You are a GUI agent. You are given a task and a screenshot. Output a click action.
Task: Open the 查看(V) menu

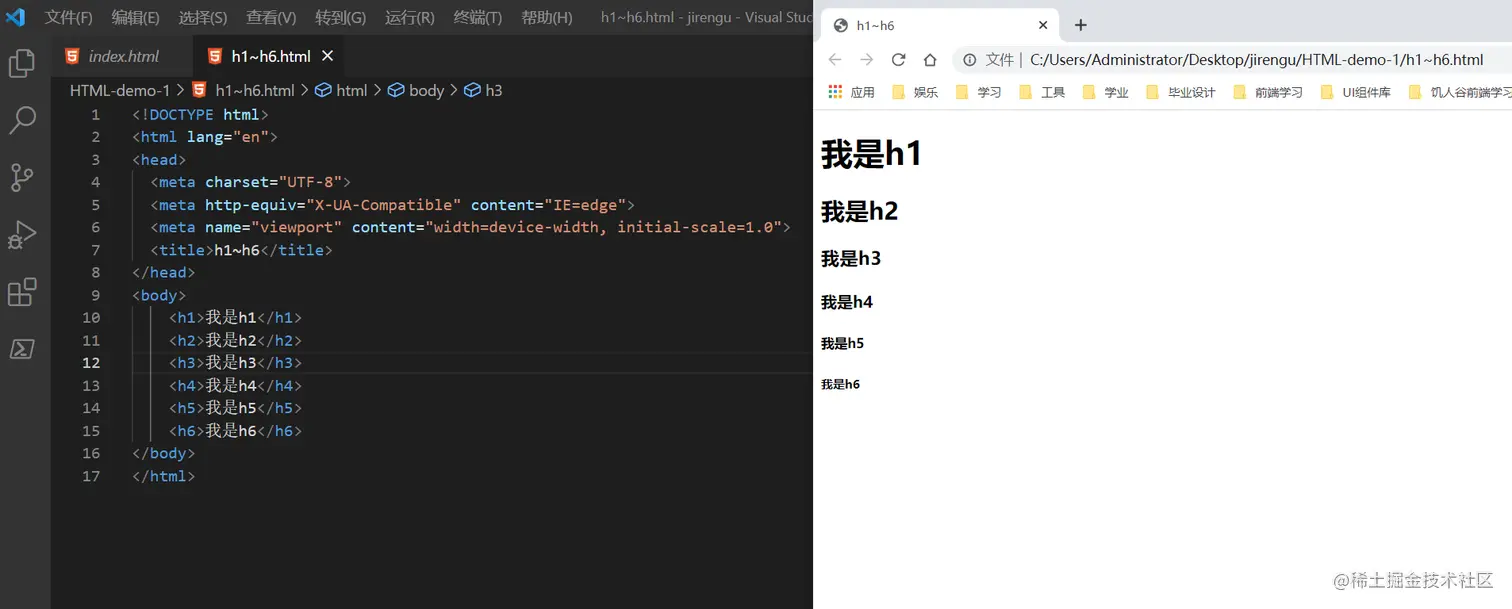point(271,18)
